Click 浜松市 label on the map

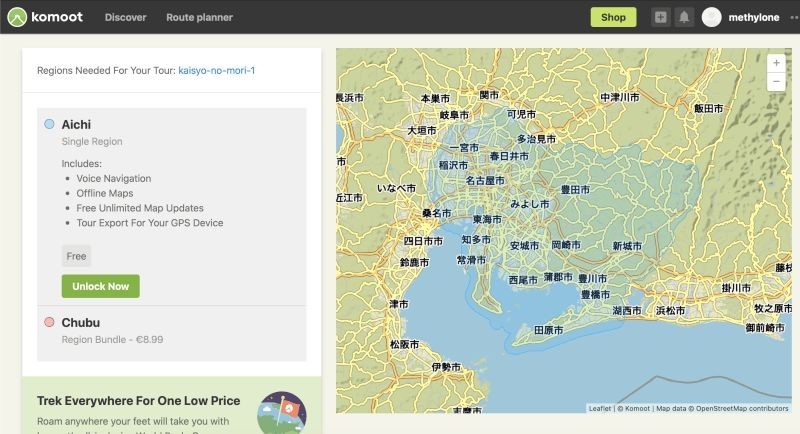[x=670, y=310]
